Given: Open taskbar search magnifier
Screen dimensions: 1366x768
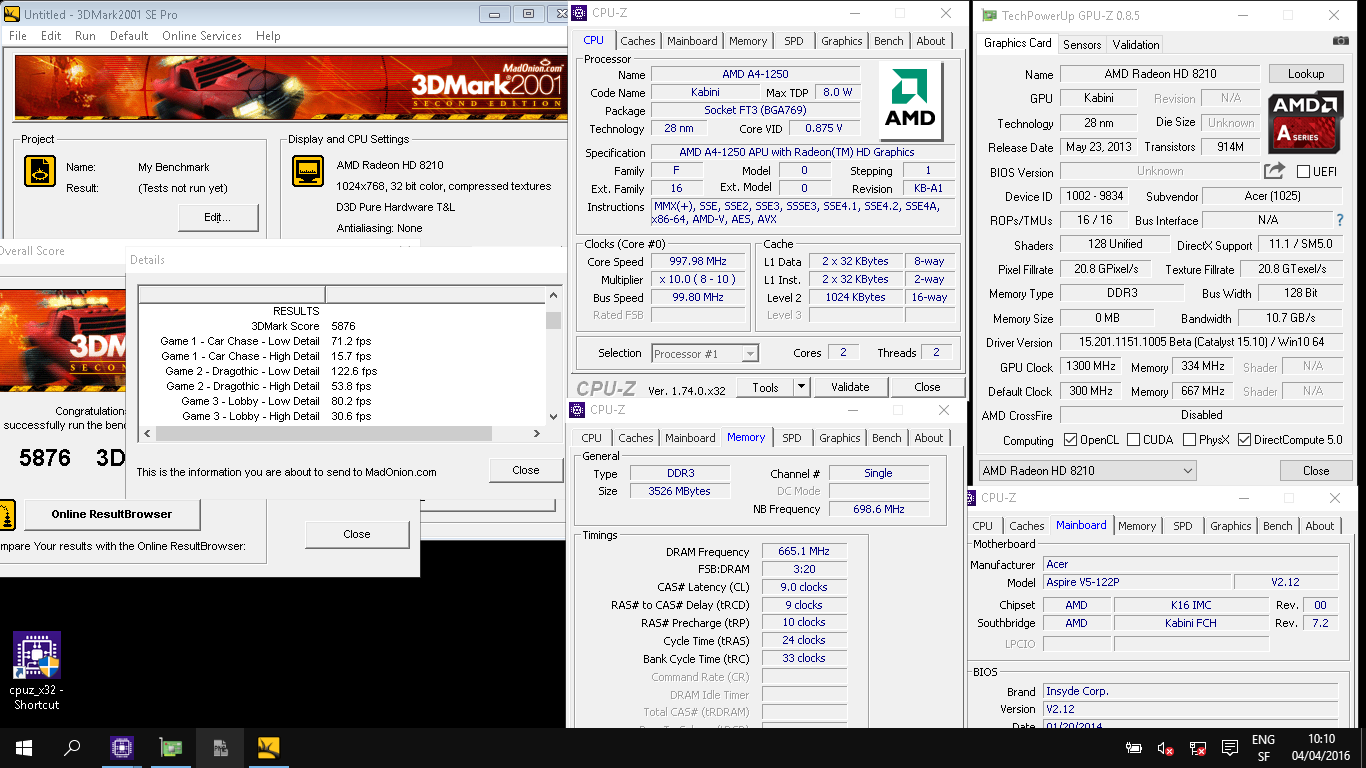Looking at the screenshot, I should click(x=72, y=748).
